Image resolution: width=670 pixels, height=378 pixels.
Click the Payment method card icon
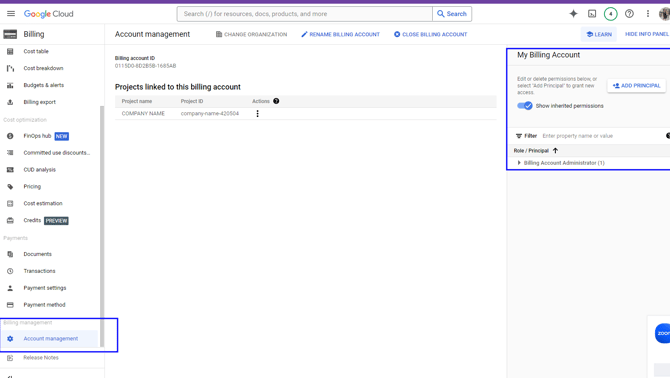(x=10, y=305)
